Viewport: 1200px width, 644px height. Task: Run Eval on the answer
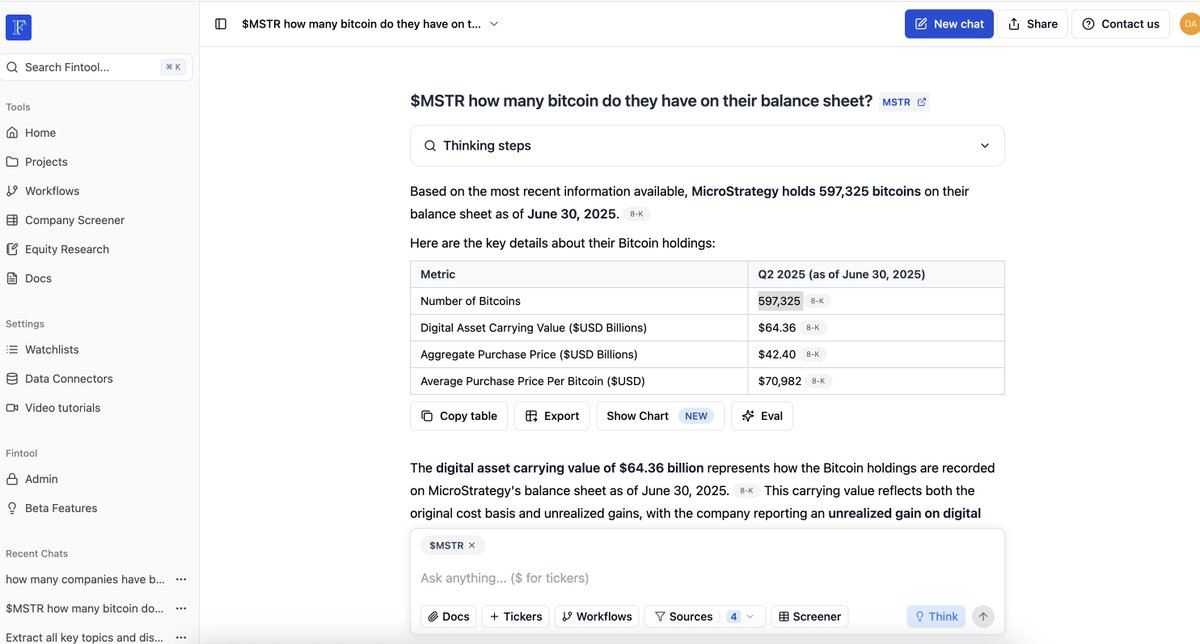[x=762, y=416]
